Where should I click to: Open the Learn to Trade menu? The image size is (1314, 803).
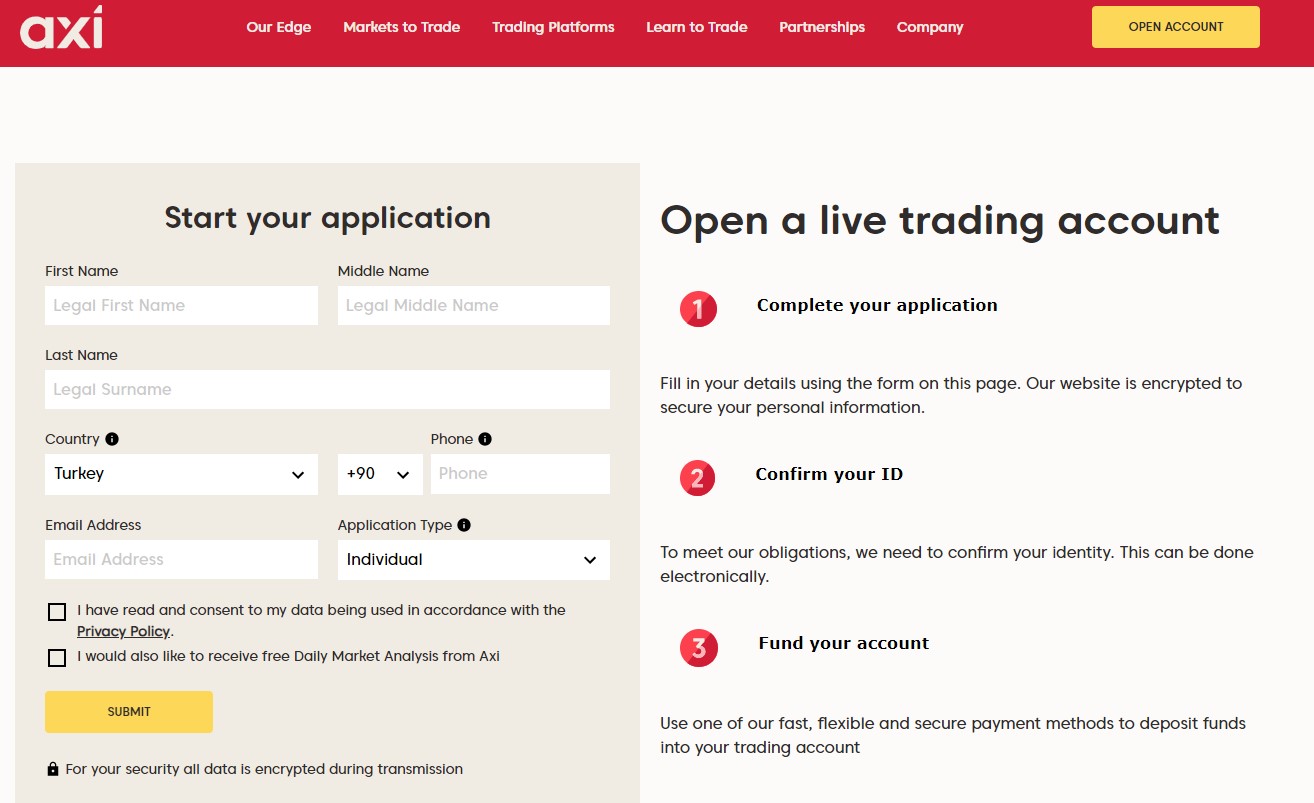coord(697,27)
